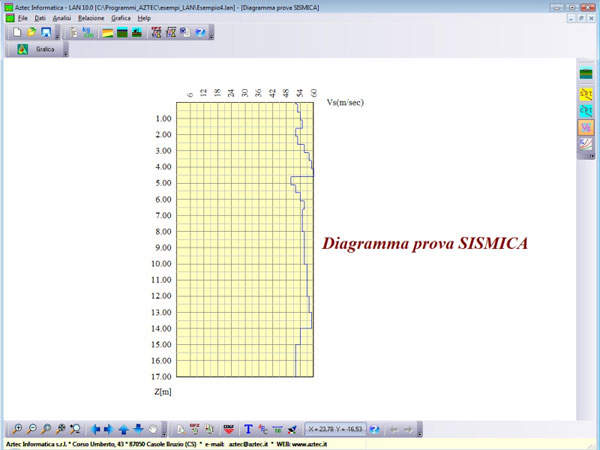This screenshot has width=600, height=450.
Task: Expand the file toolbar overflow arrow
Action: click(57, 33)
